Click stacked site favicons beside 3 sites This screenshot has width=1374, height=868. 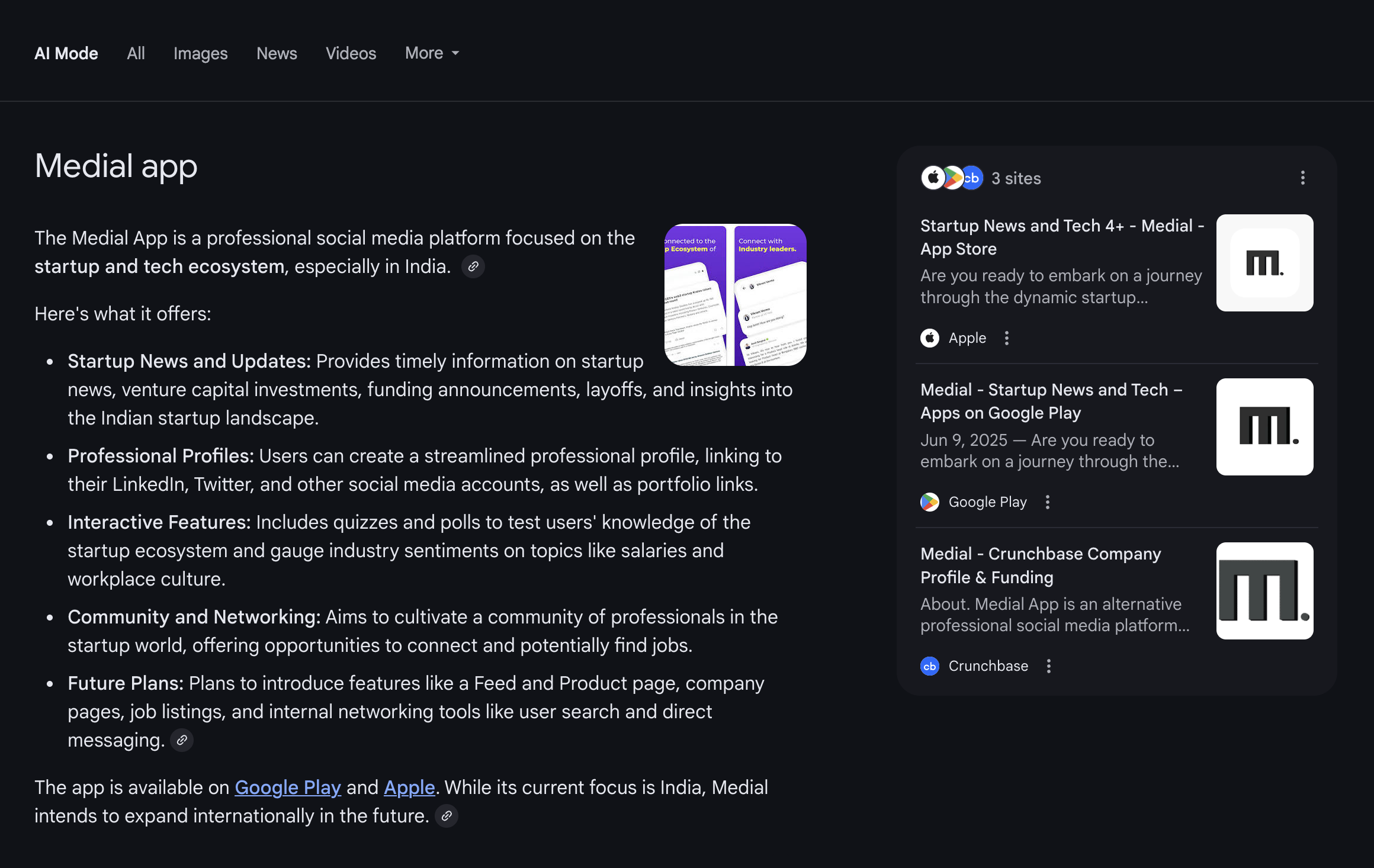[x=952, y=178]
